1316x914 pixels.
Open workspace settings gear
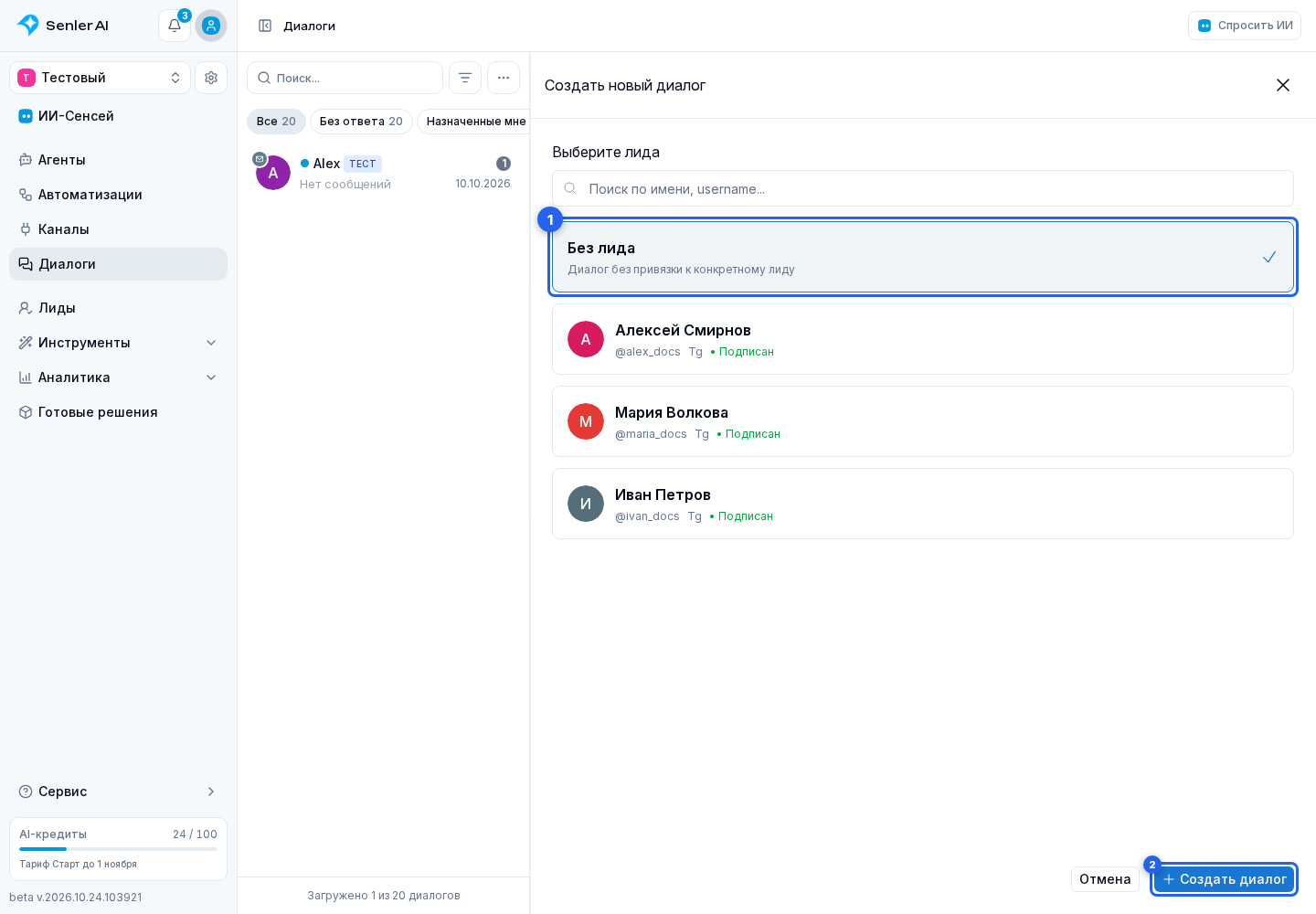click(x=211, y=78)
